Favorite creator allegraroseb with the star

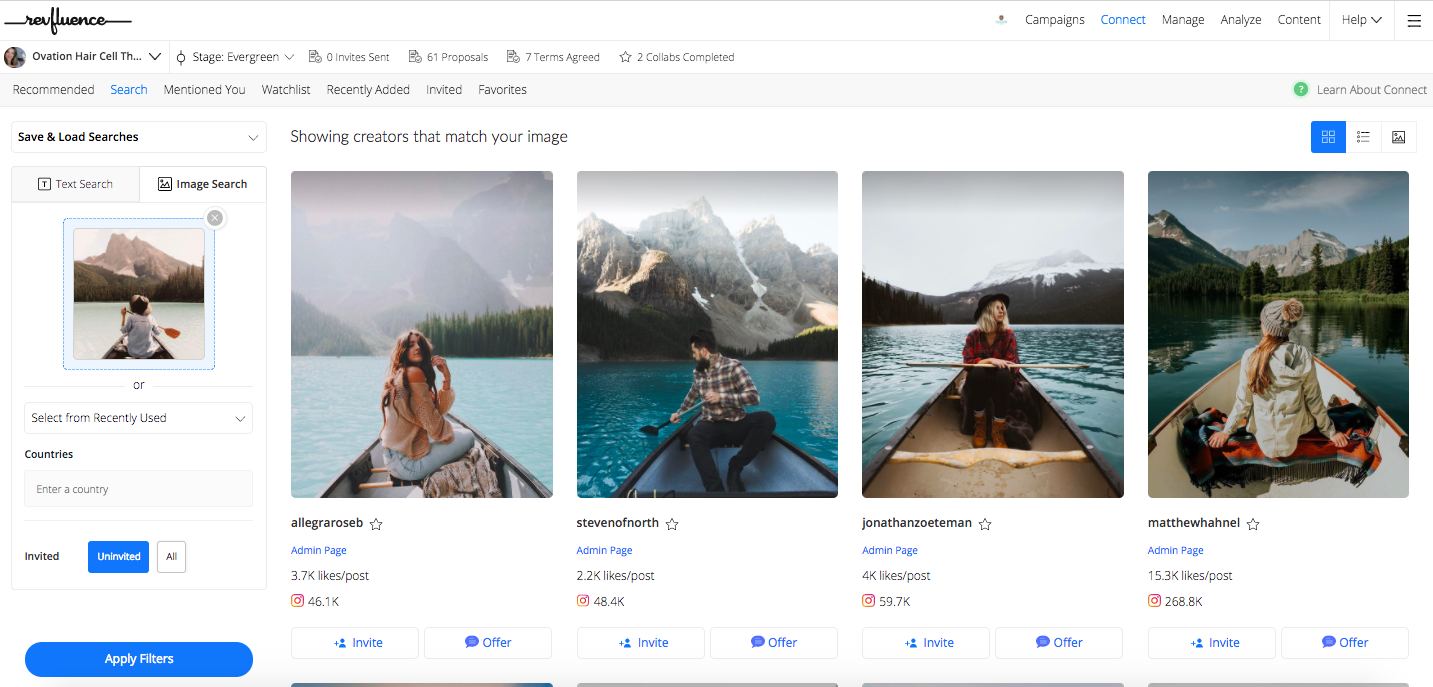[376, 523]
